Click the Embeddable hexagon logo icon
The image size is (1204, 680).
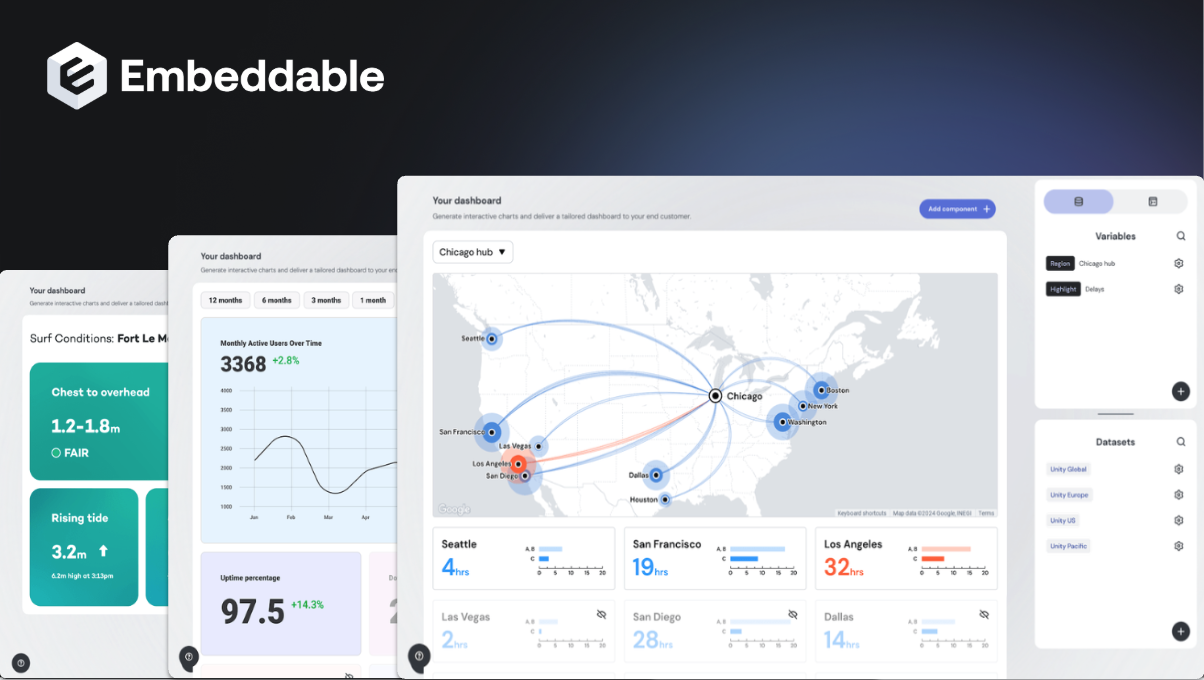[x=76, y=76]
